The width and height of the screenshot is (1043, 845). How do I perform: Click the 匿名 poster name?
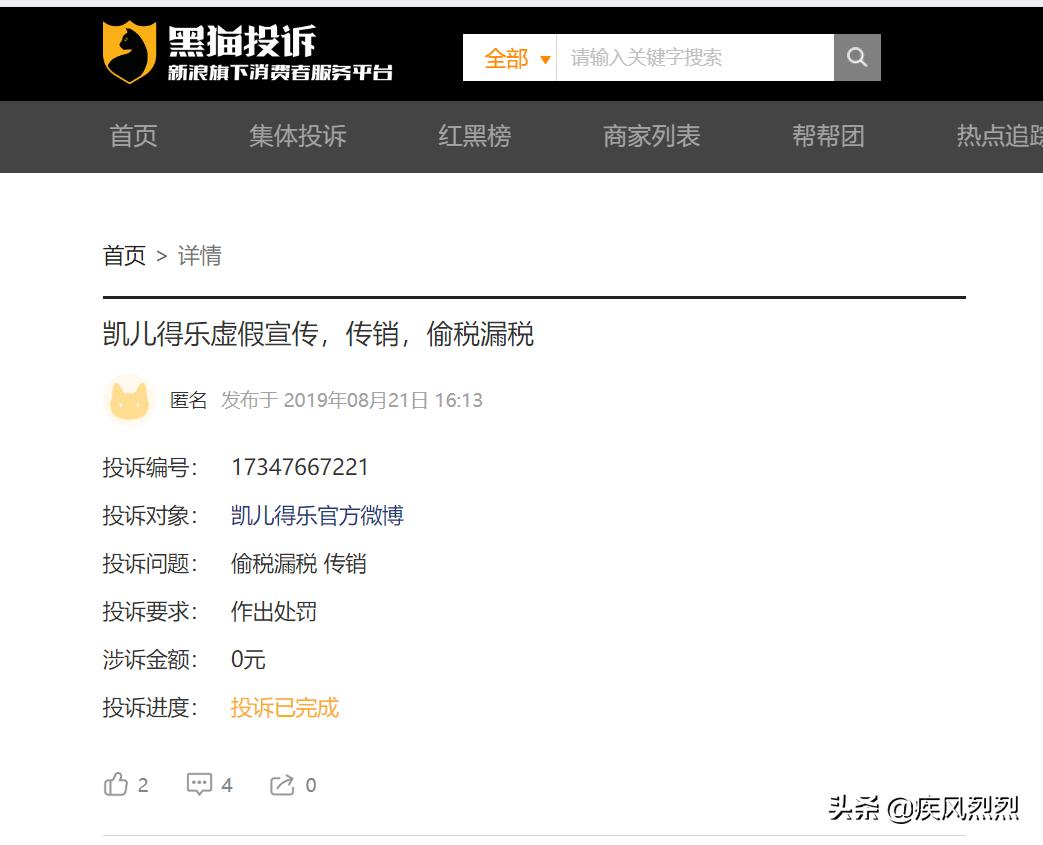189,399
